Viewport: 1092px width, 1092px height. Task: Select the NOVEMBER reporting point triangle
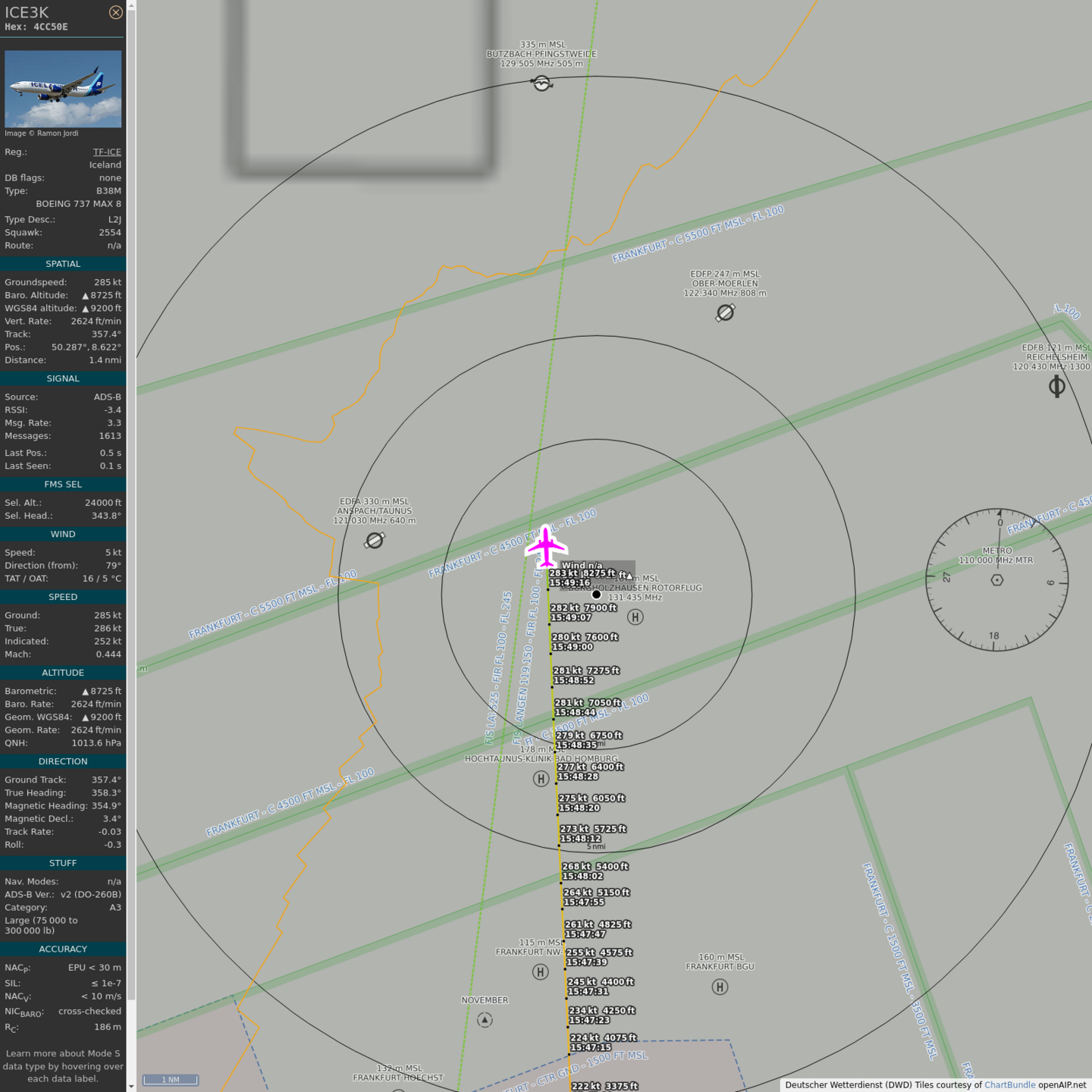pos(485,1020)
